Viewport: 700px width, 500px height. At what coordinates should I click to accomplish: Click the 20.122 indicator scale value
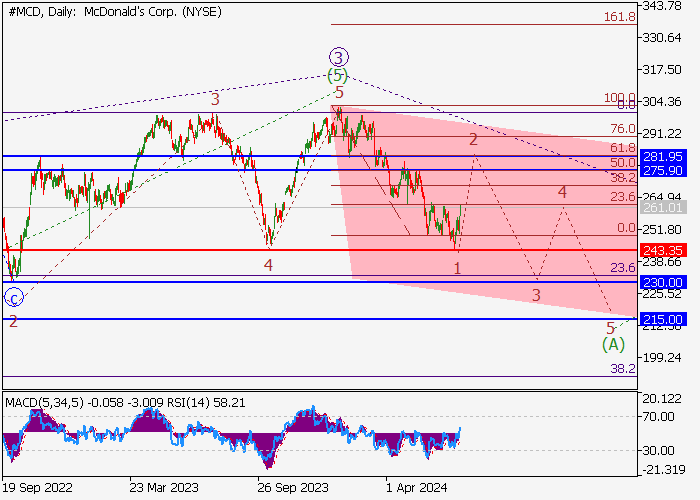[662, 399]
